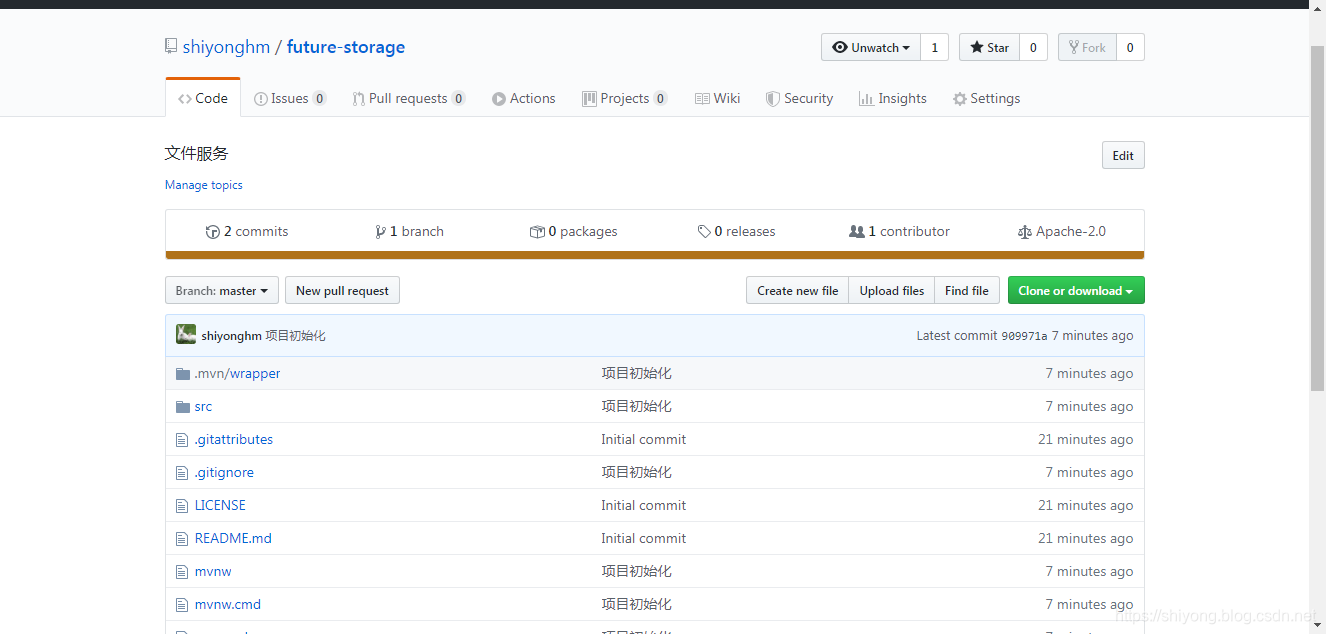
Task: Expand the Clone or download menu
Action: (x=1075, y=290)
